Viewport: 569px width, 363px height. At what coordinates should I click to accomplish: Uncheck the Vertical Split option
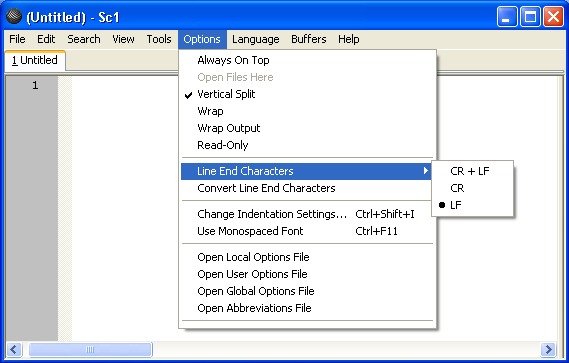[308, 94]
